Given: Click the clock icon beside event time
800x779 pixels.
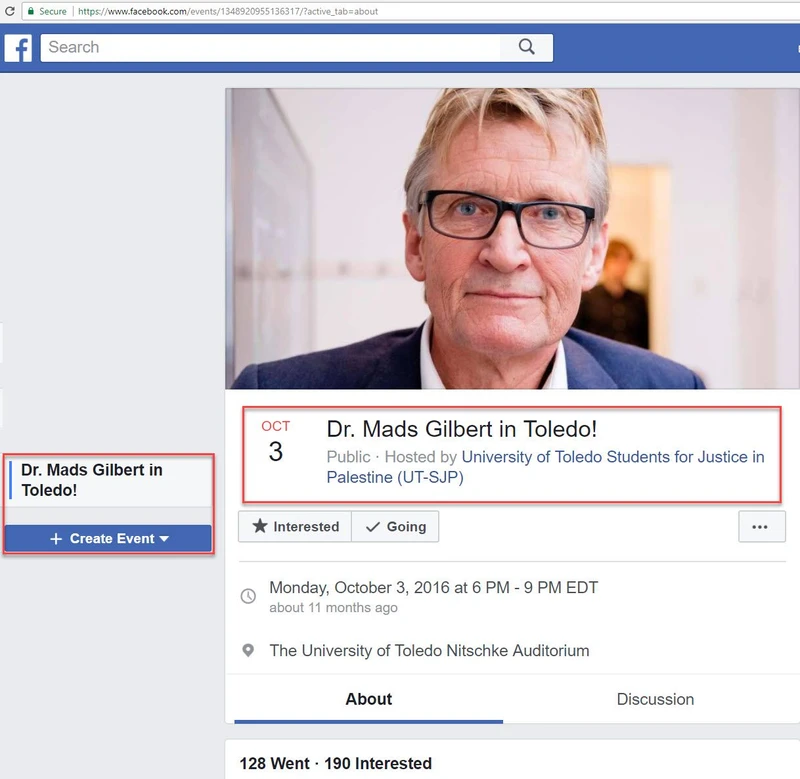Looking at the screenshot, I should pos(248,596).
